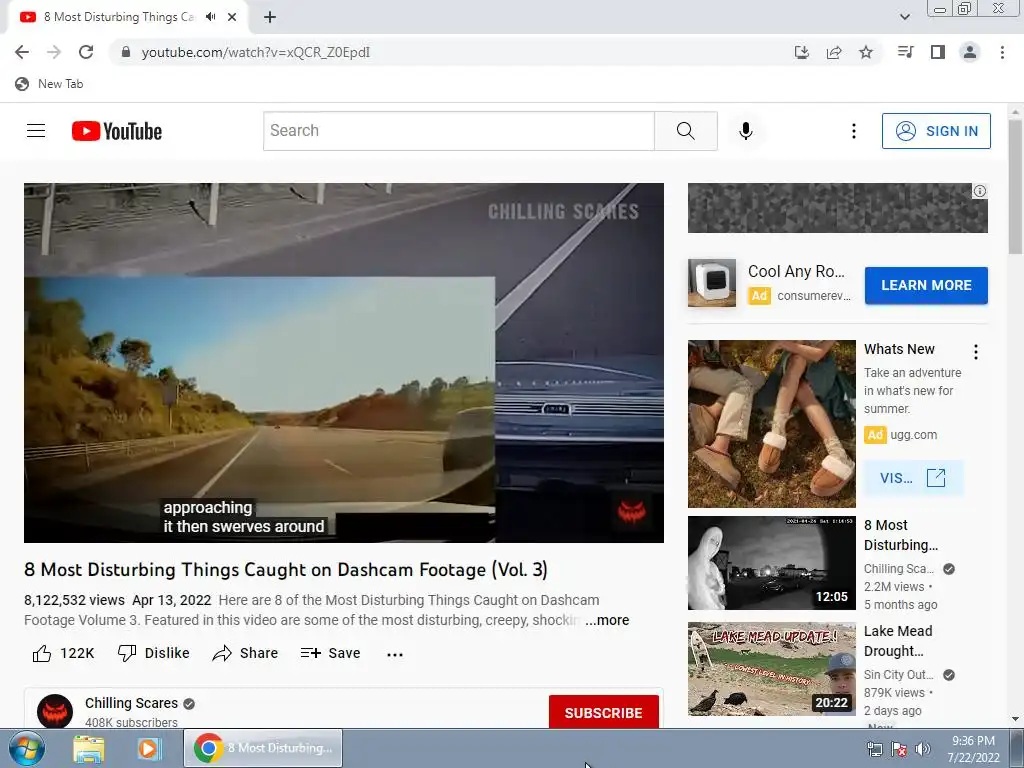This screenshot has width=1024, height=768.
Task: Open the '8 Most Disturbing...' suggested title
Action: click(901, 535)
